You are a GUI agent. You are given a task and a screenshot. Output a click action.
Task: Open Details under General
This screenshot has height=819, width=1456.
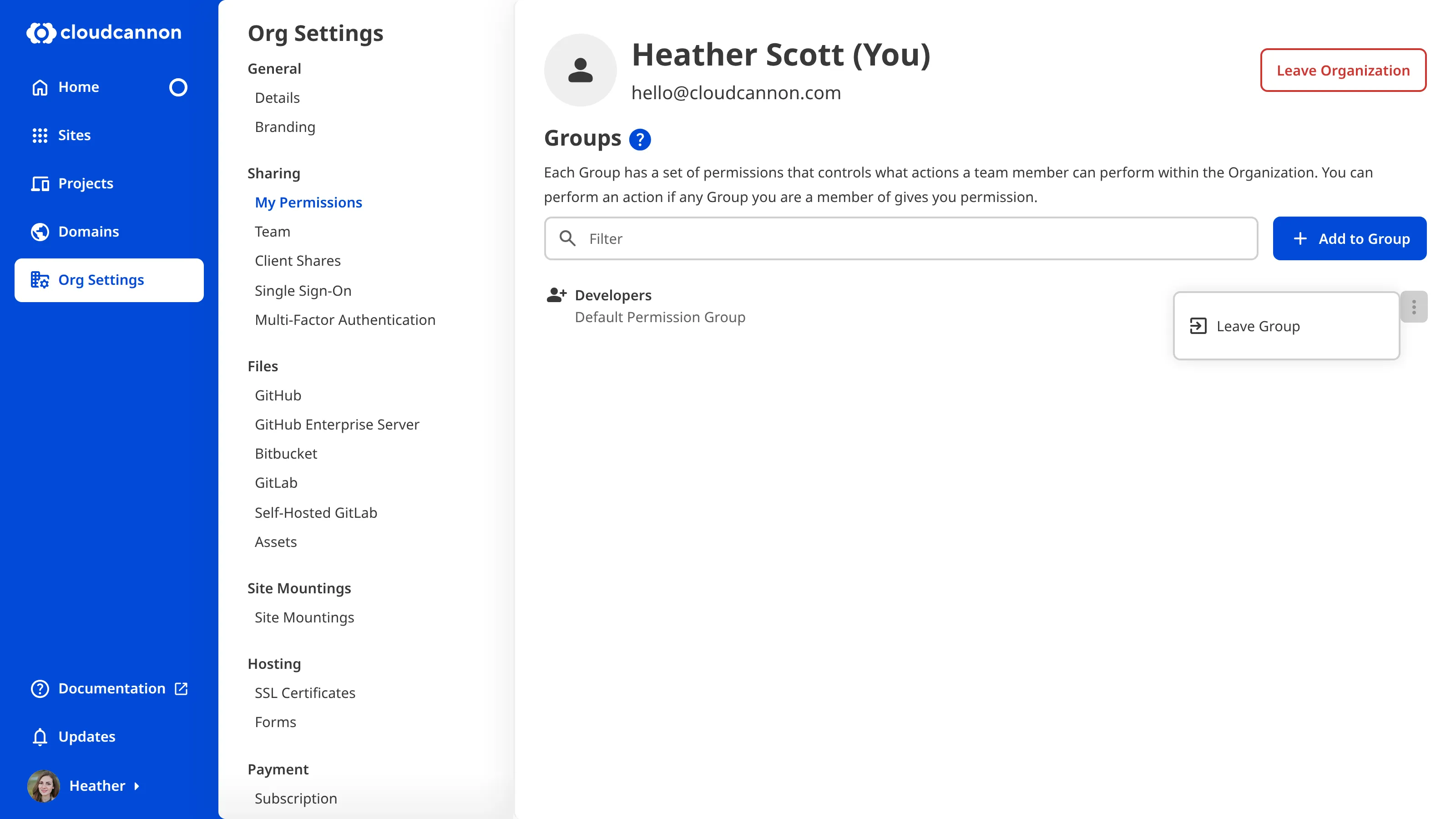pyautogui.click(x=277, y=98)
